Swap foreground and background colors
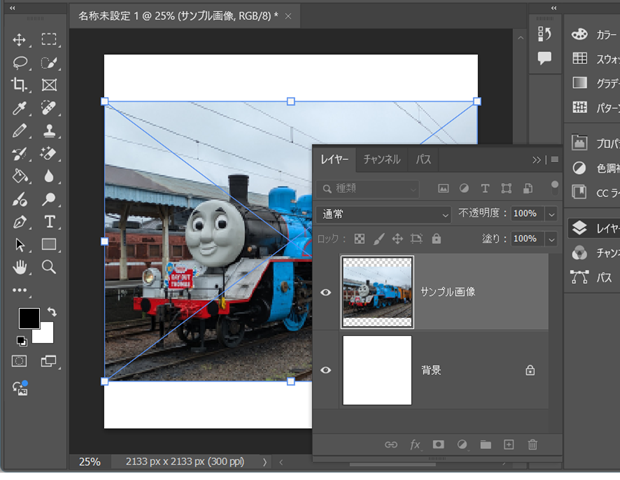Viewport: 620px width, 480px height. [52, 312]
